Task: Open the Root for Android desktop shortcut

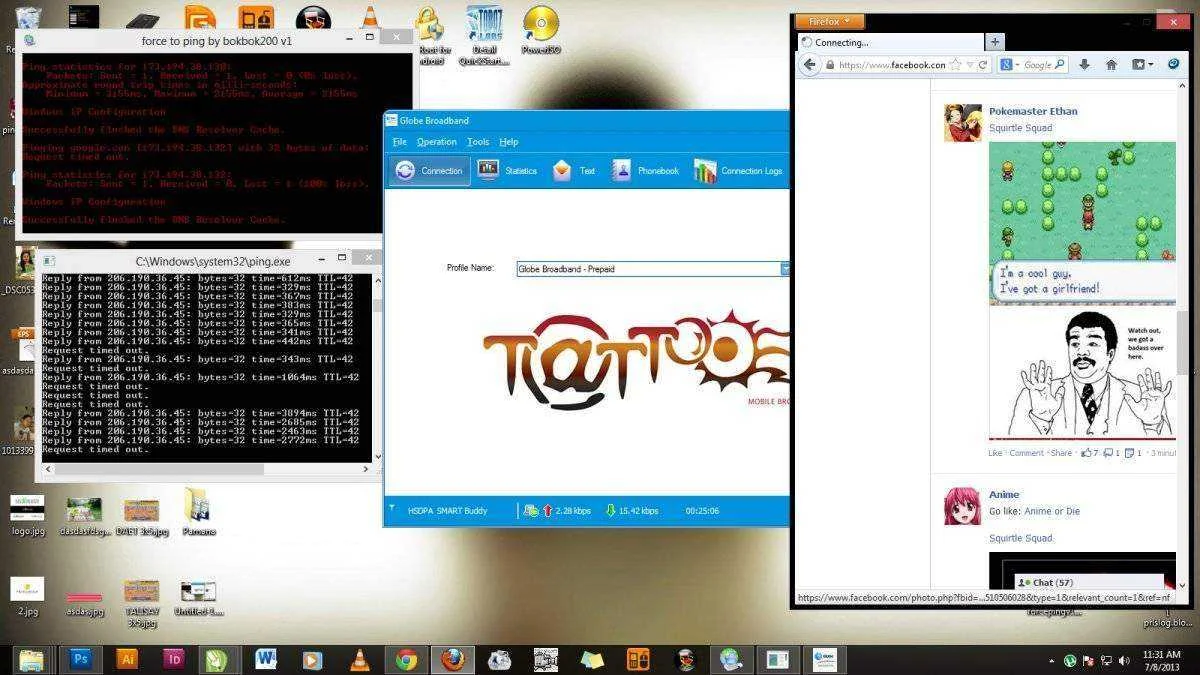Action: click(x=432, y=35)
